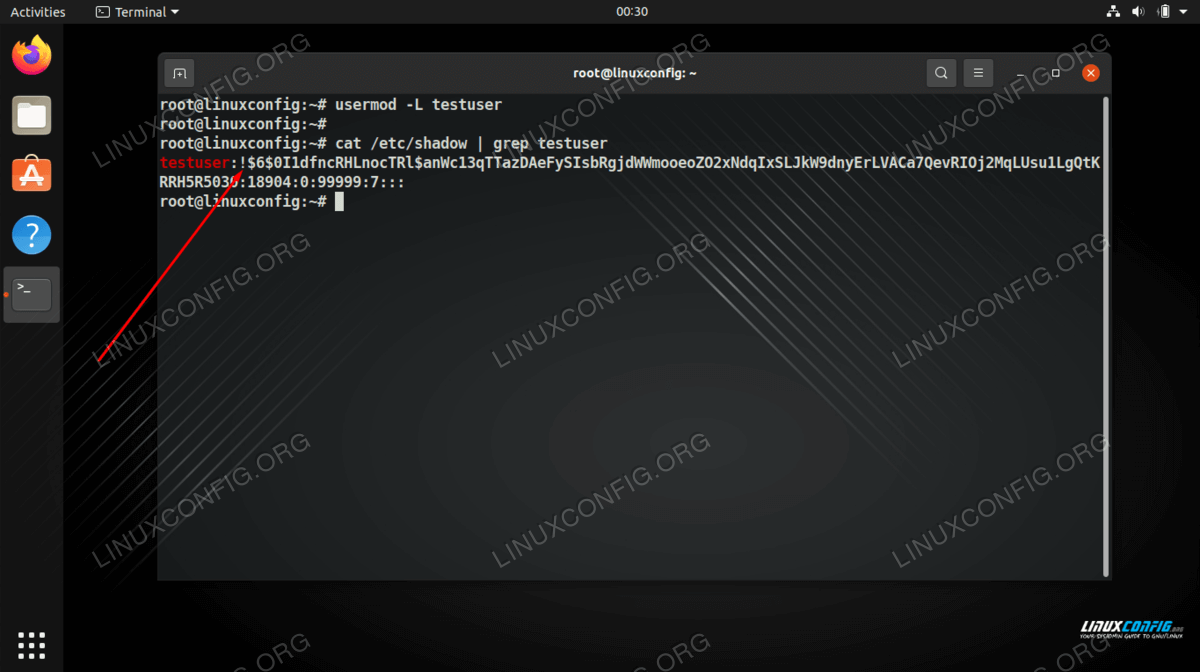This screenshot has height=672, width=1200.
Task: Open terminal hamburger menu
Action: [978, 73]
